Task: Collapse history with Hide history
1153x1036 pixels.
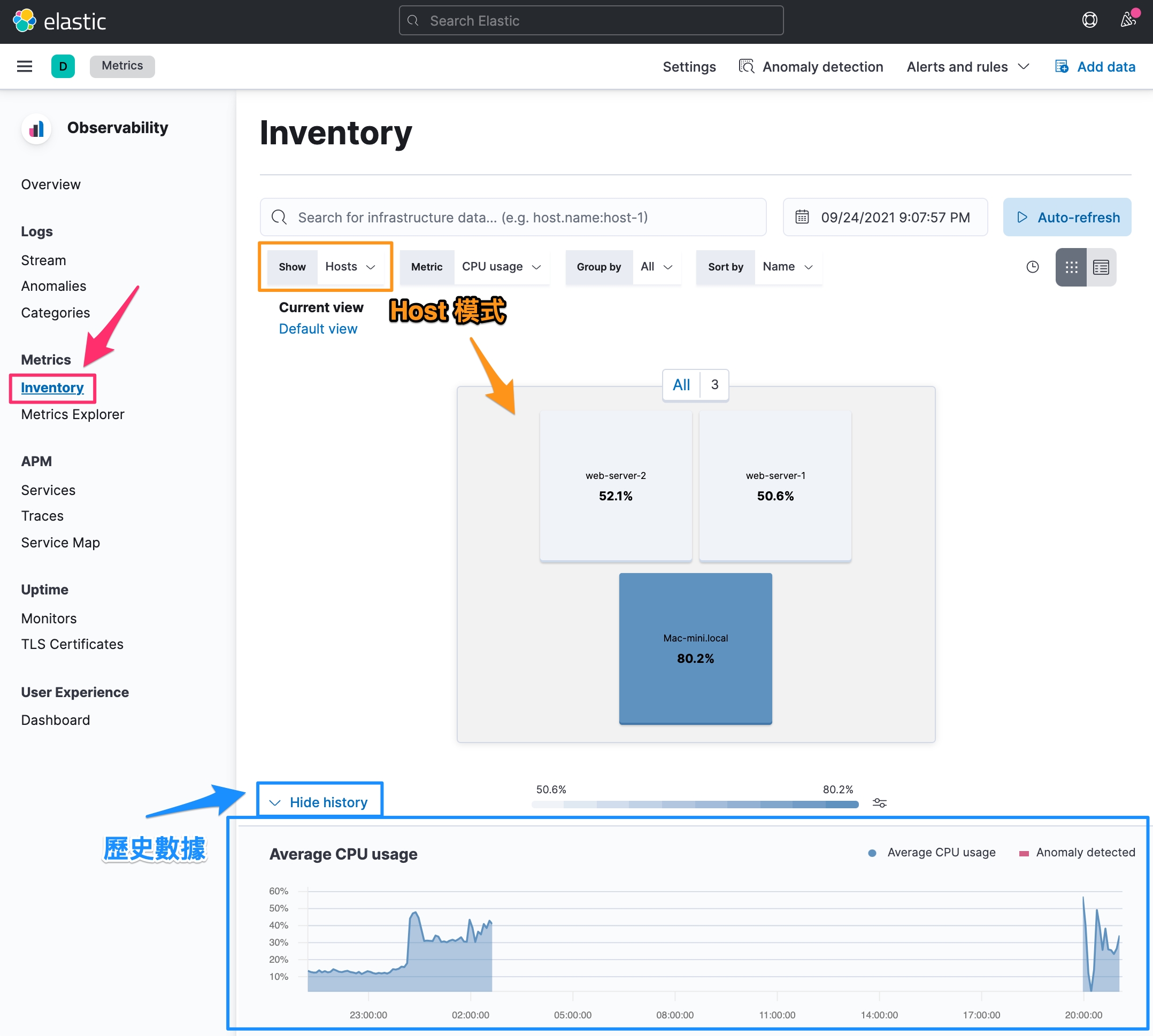Action: pos(319,802)
